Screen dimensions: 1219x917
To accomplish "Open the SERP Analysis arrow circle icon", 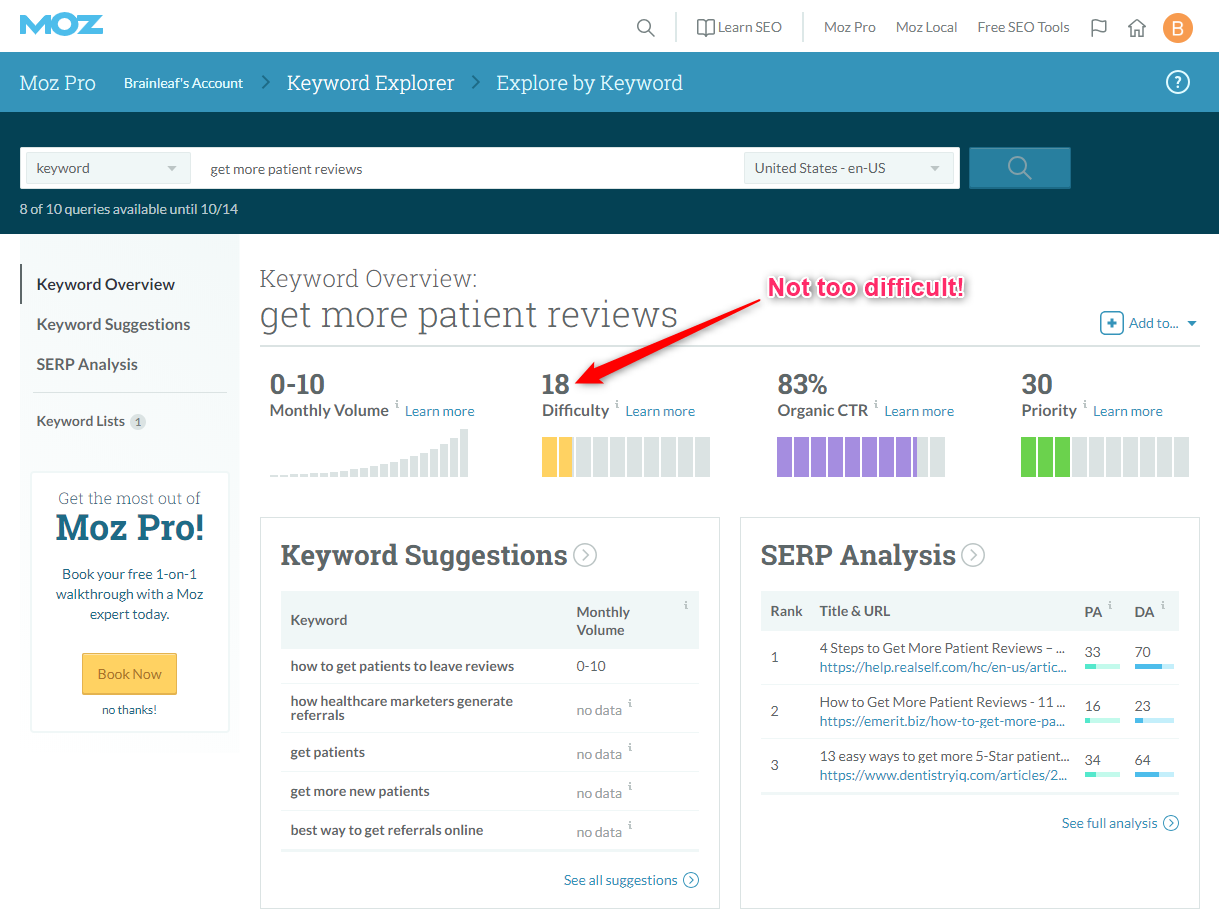I will tap(973, 555).
